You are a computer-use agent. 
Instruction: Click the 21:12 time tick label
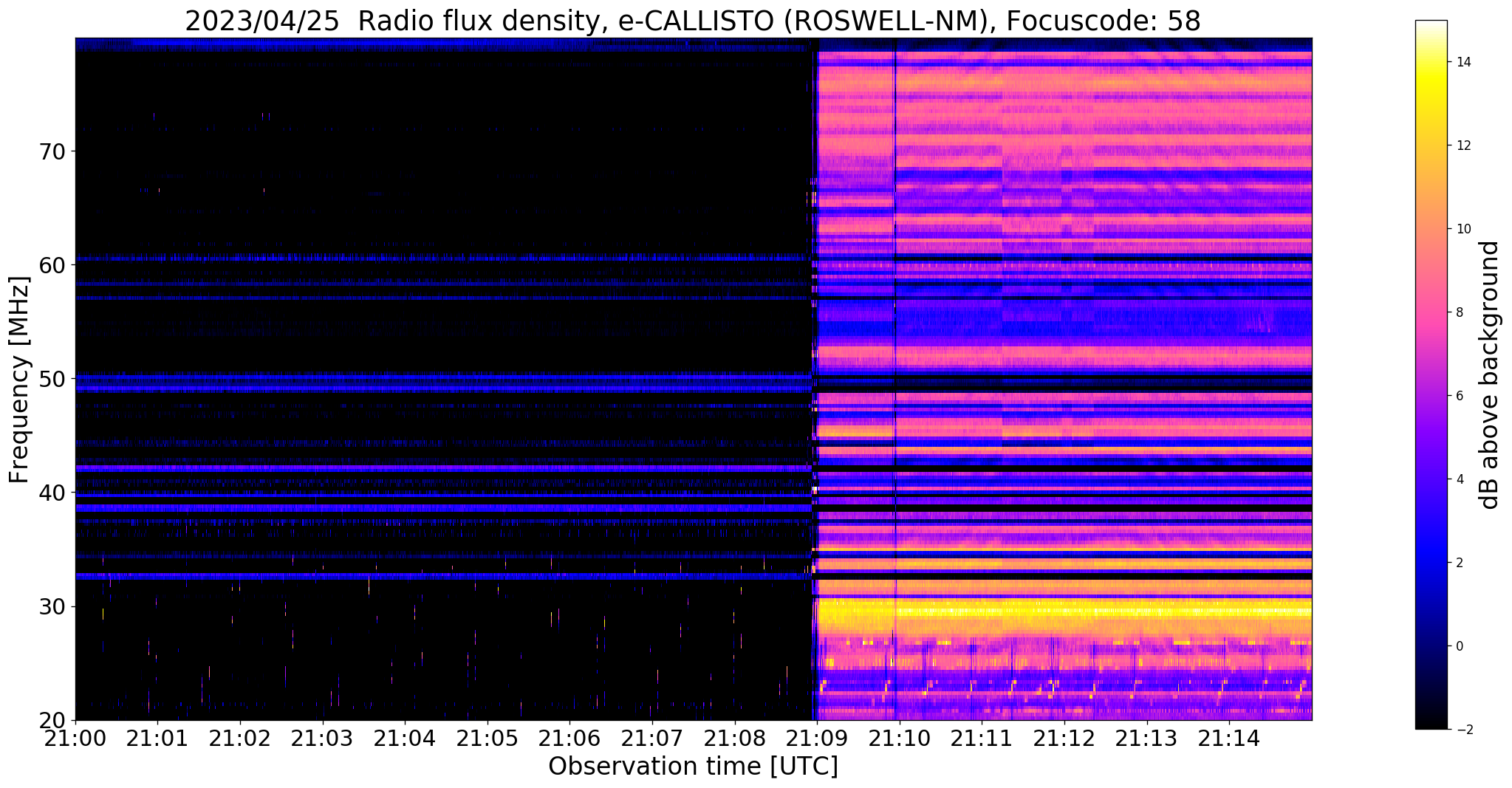click(1064, 737)
